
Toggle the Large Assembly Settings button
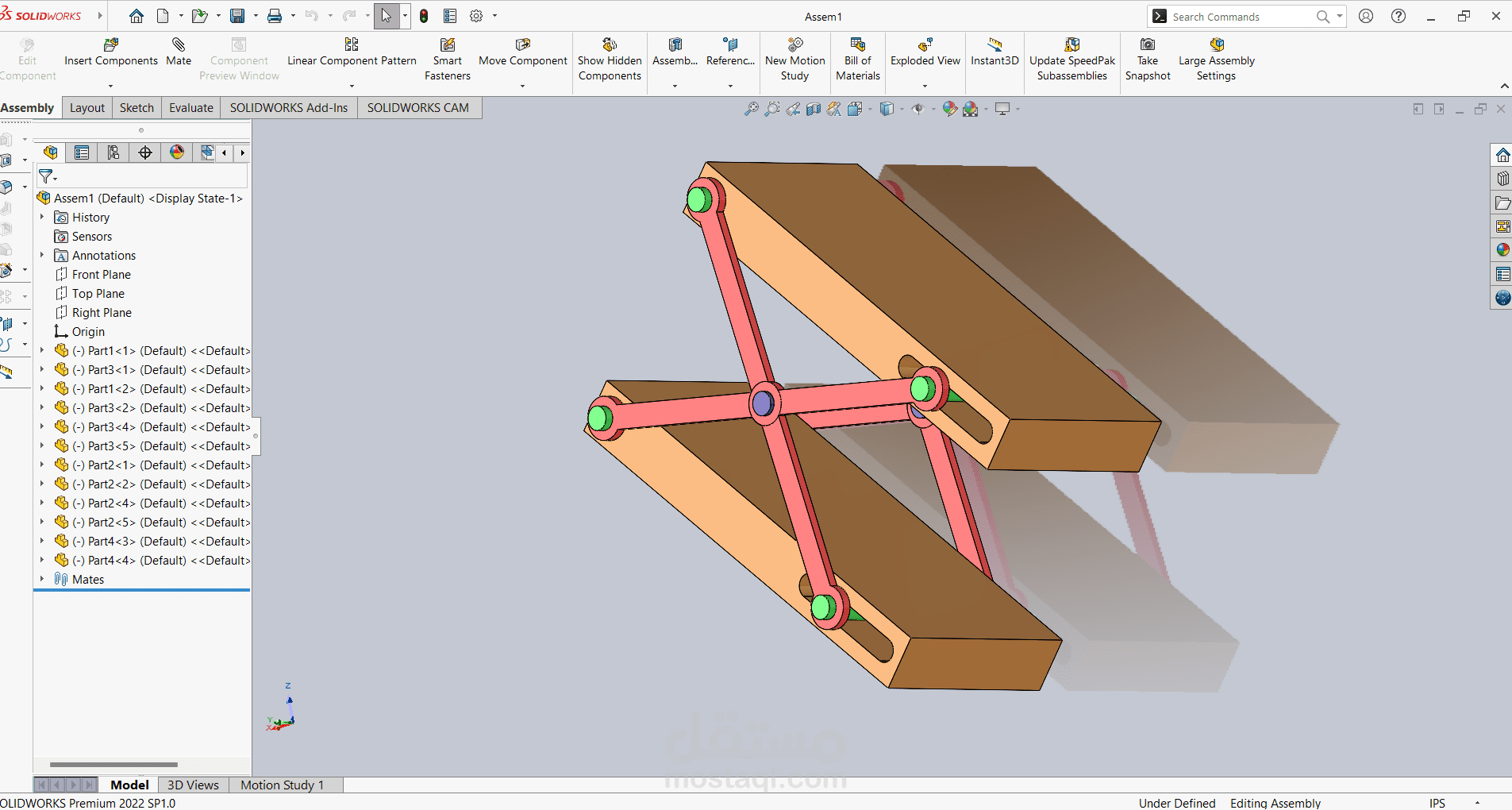(x=1217, y=60)
